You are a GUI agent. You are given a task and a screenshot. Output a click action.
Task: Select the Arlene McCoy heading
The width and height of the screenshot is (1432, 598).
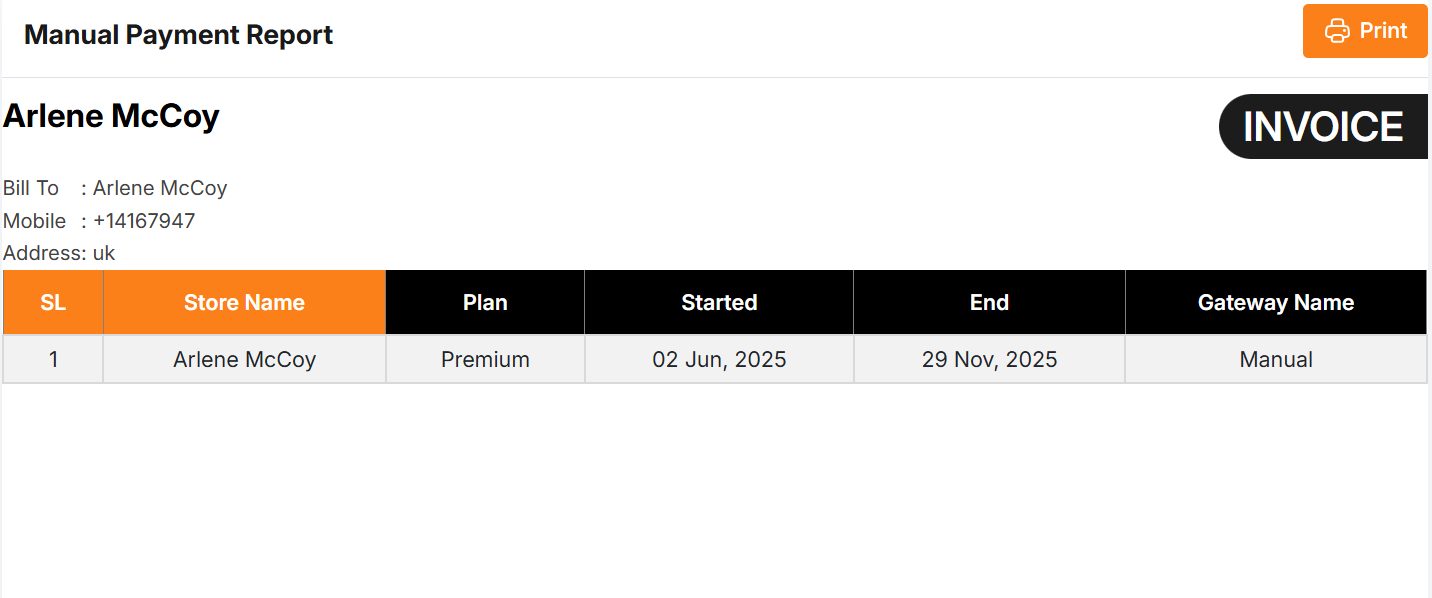(x=111, y=116)
